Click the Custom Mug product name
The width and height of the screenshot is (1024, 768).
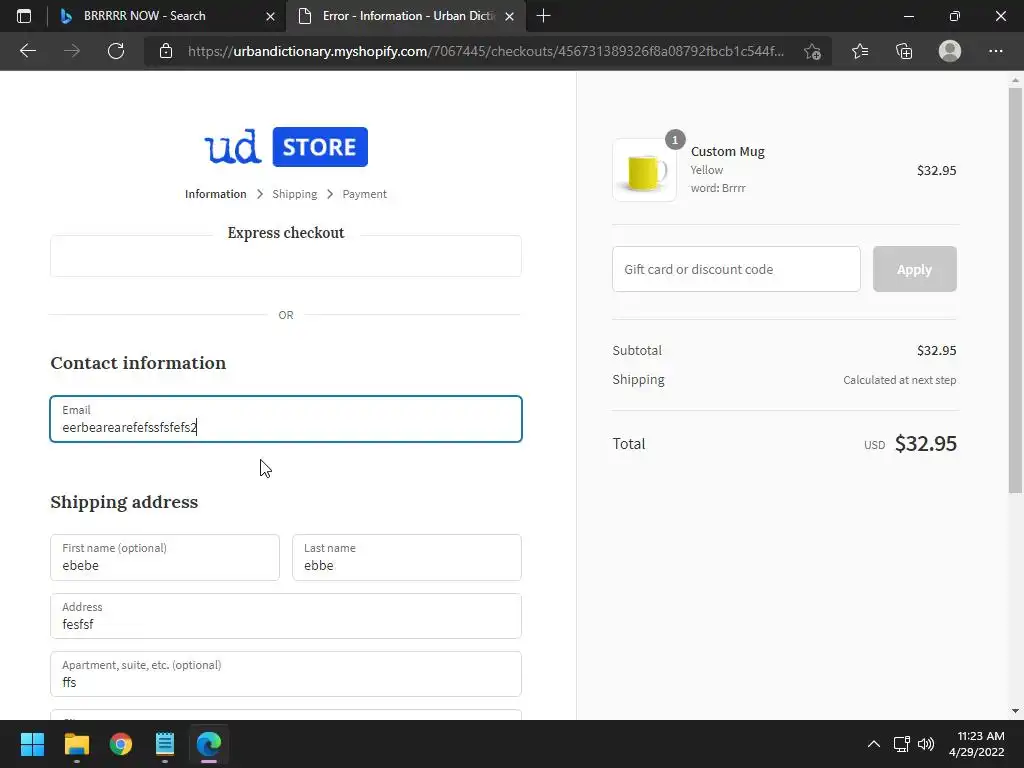pos(728,152)
